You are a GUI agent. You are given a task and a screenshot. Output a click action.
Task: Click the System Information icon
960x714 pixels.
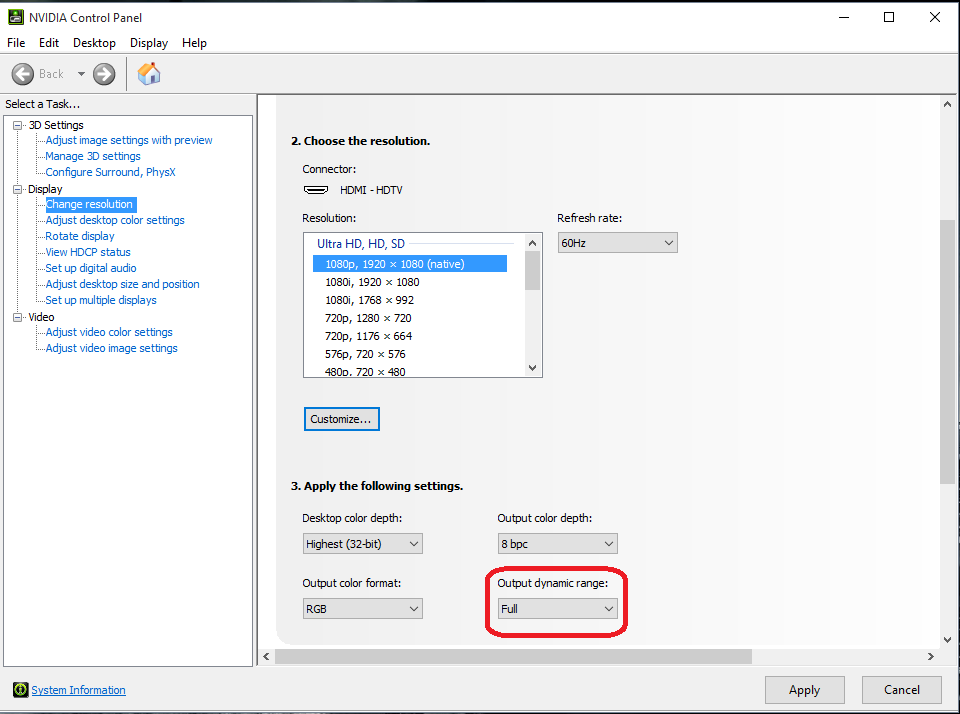(x=20, y=690)
